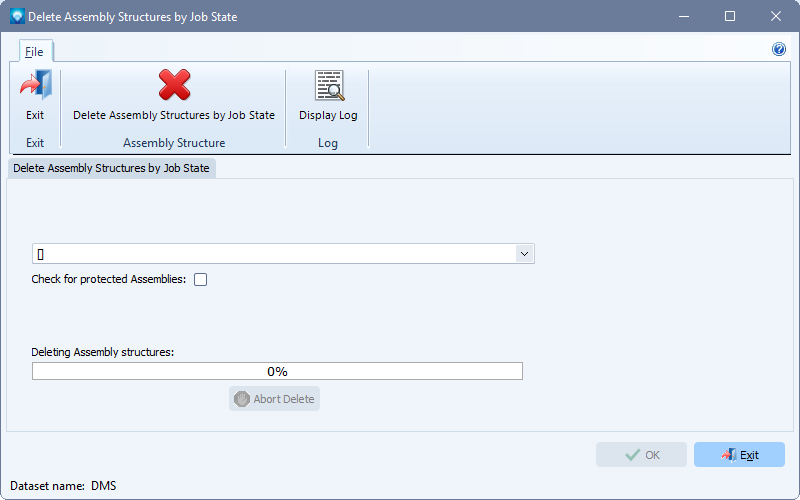800x500 pixels.
Task: Click inside the job state combo box
Action: [274, 254]
